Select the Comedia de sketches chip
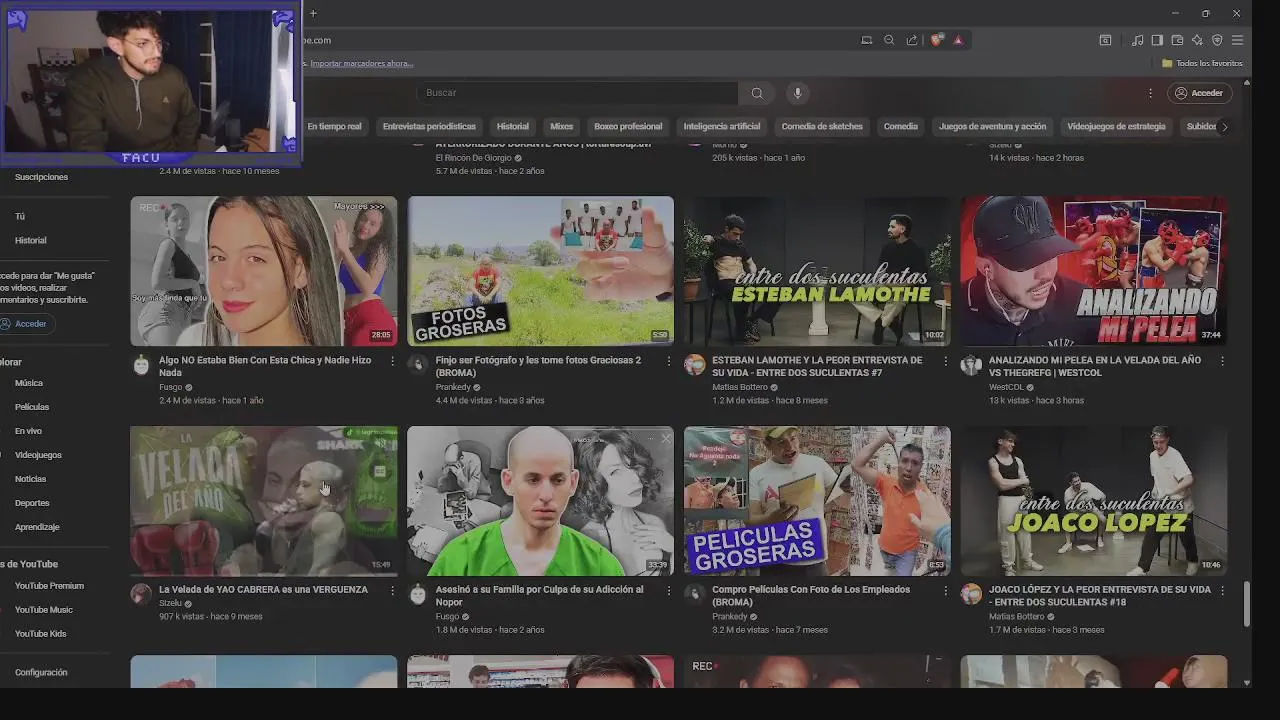 point(822,127)
